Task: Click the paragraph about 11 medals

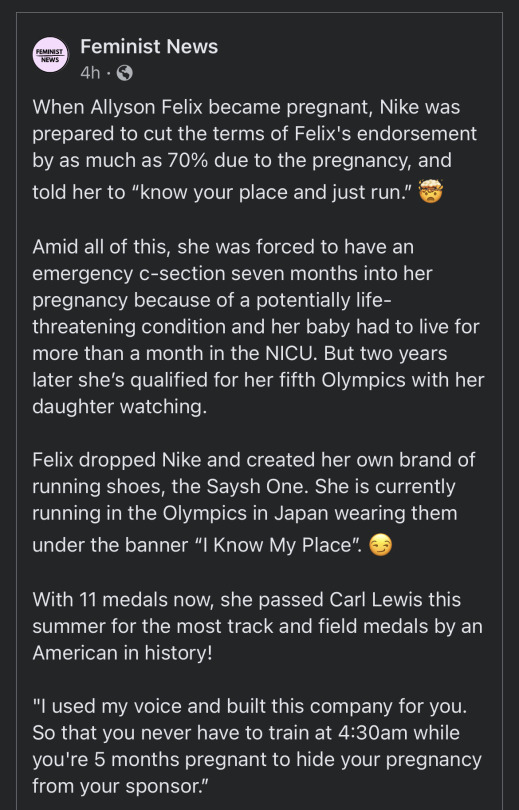Action: pos(257,626)
